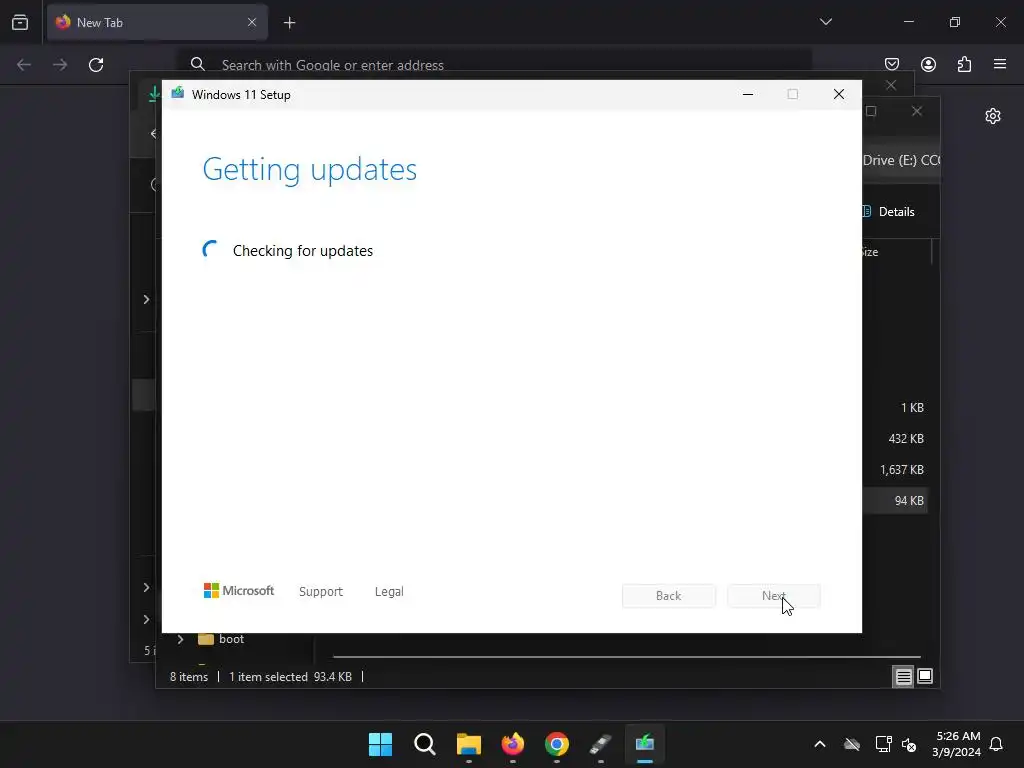Show hidden system tray icons
1024x768 pixels.
[820, 744]
